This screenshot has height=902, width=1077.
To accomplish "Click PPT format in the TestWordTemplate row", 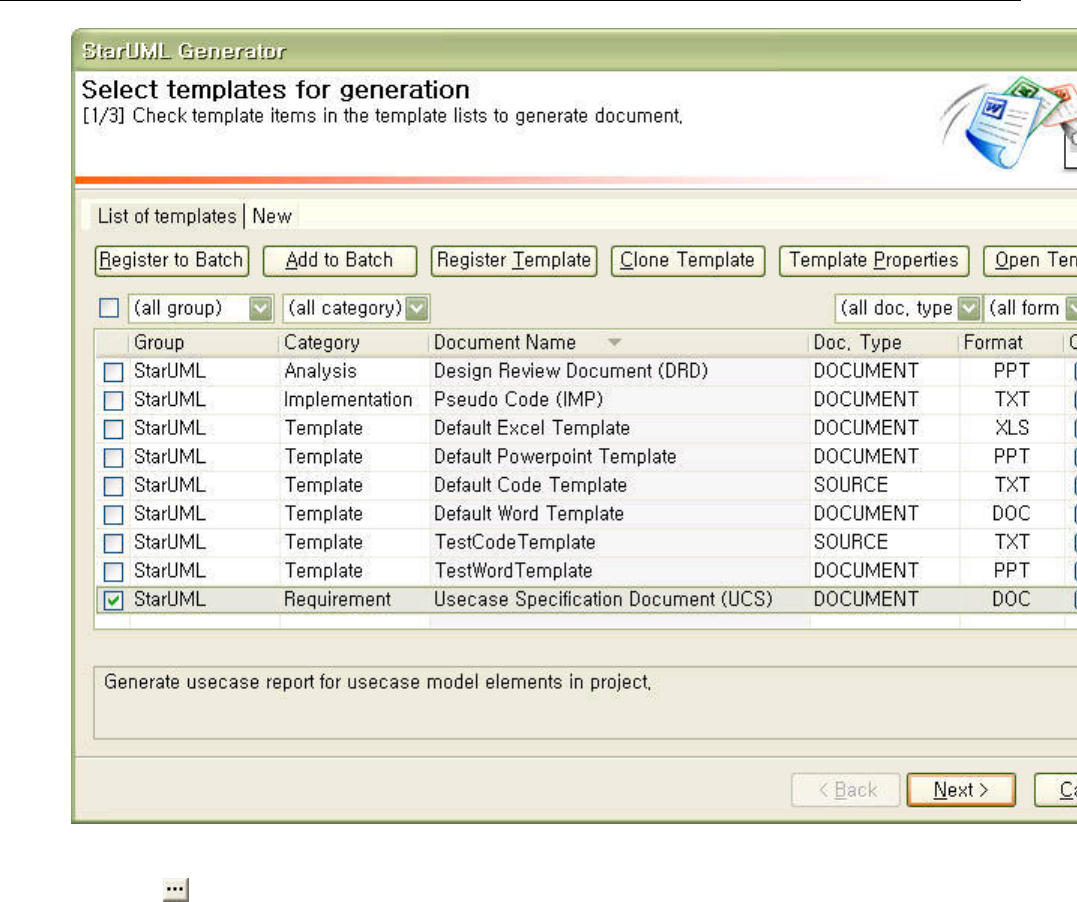I will pyautogui.click(x=1011, y=571).
